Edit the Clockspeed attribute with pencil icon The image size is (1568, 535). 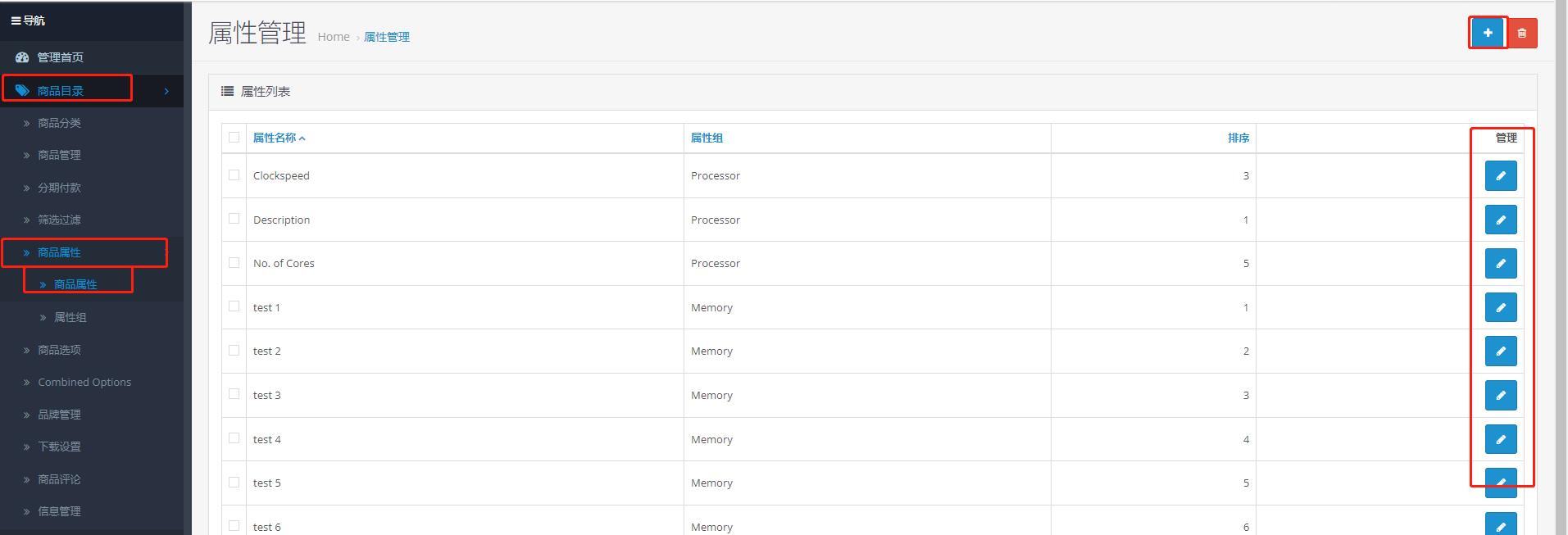(x=1500, y=175)
